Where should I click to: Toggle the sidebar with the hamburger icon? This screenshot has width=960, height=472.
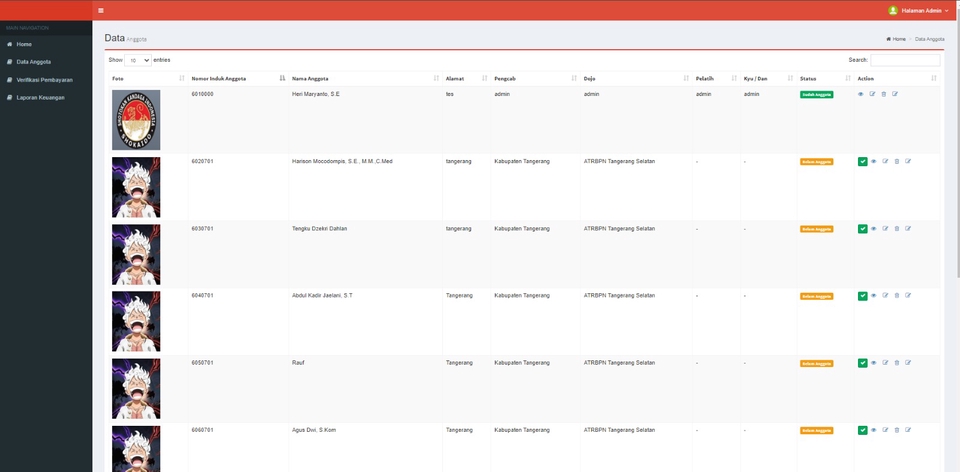101,10
